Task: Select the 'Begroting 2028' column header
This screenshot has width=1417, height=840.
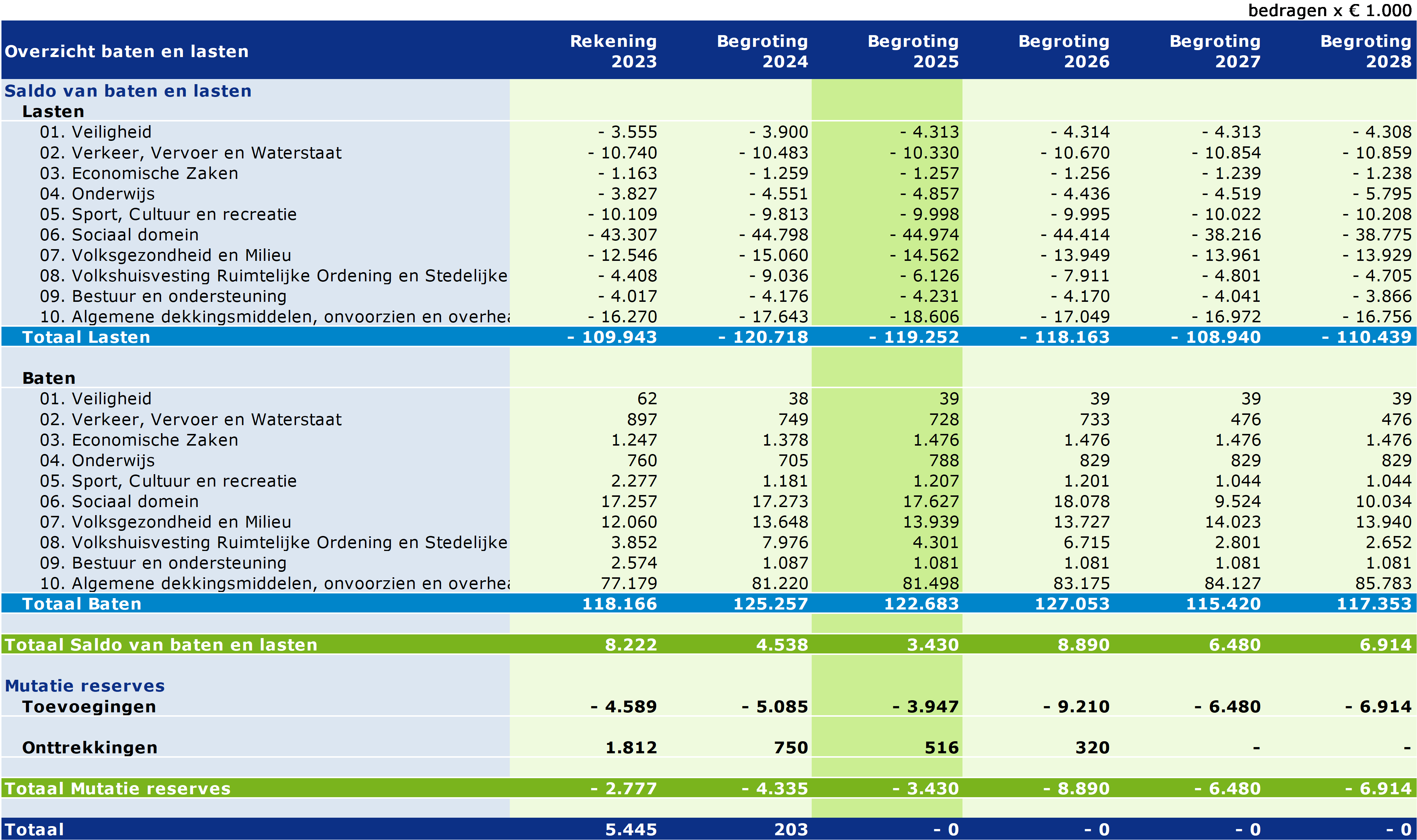Action: coord(1365,51)
